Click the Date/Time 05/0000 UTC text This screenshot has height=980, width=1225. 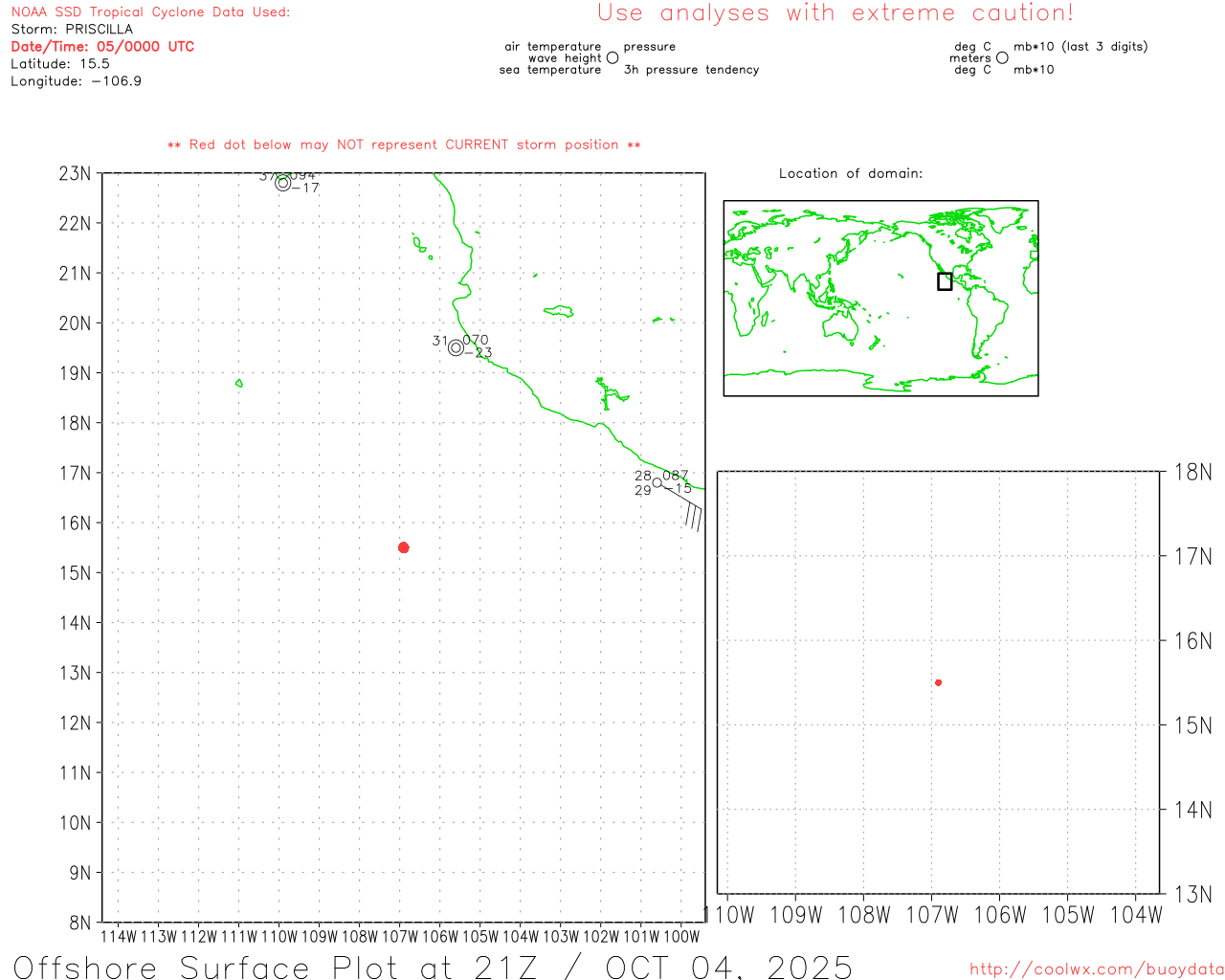pyautogui.click(x=102, y=47)
